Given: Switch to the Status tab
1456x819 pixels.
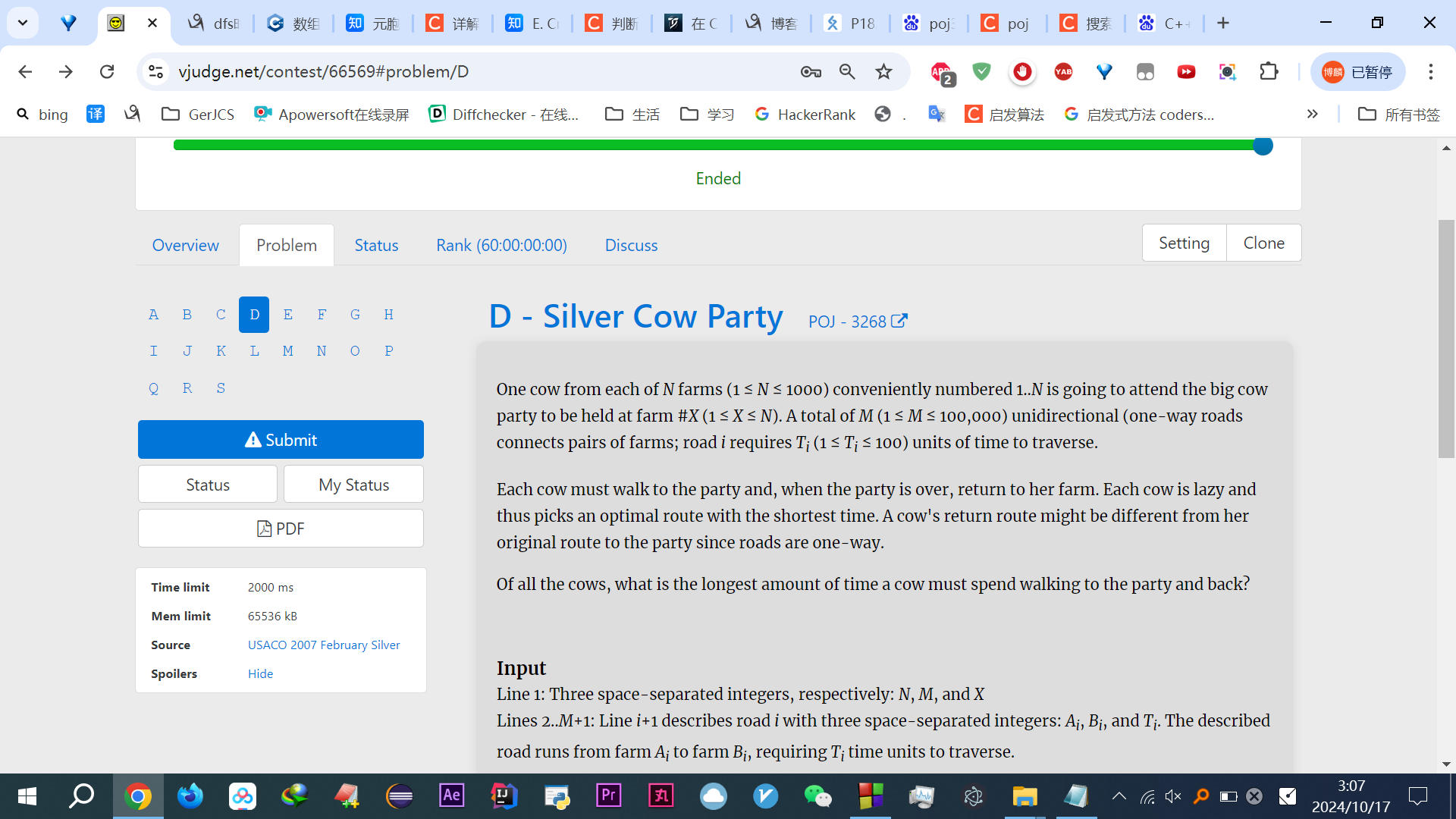Looking at the screenshot, I should (x=376, y=245).
